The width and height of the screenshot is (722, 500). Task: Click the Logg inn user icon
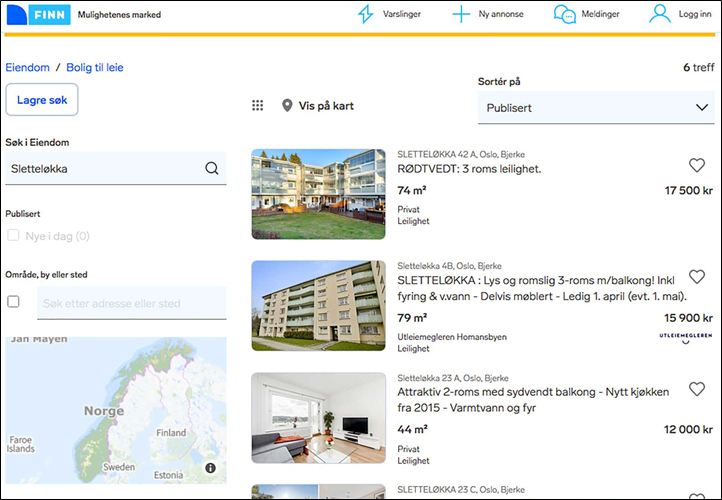660,14
